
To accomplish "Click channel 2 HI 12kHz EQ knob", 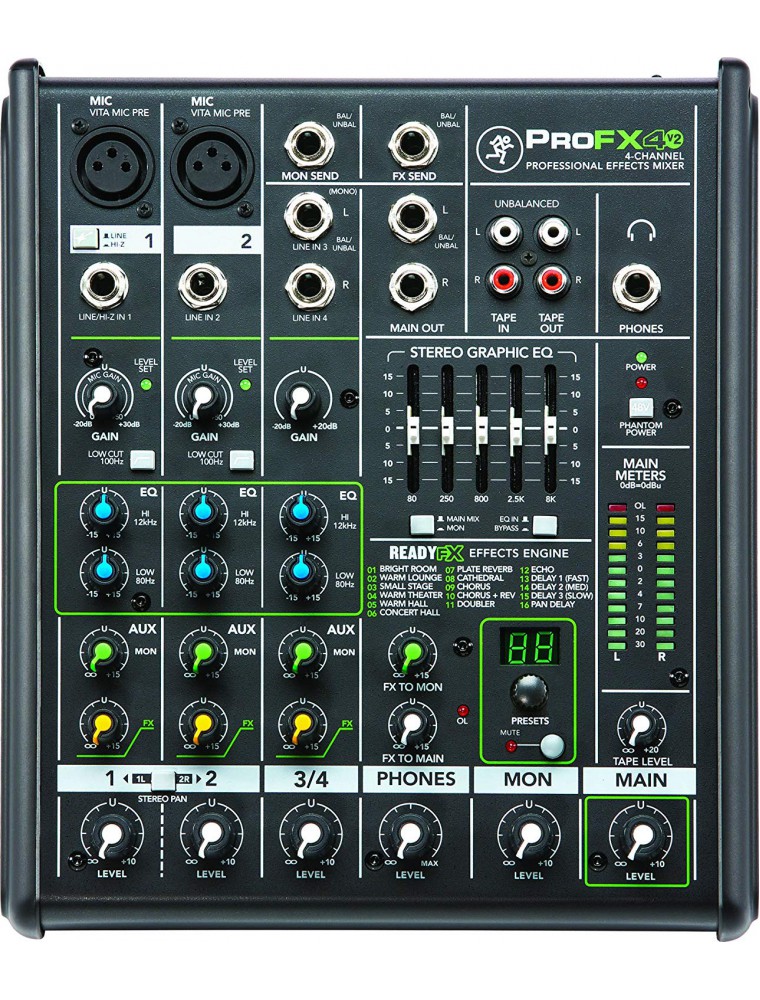I will (203, 510).
